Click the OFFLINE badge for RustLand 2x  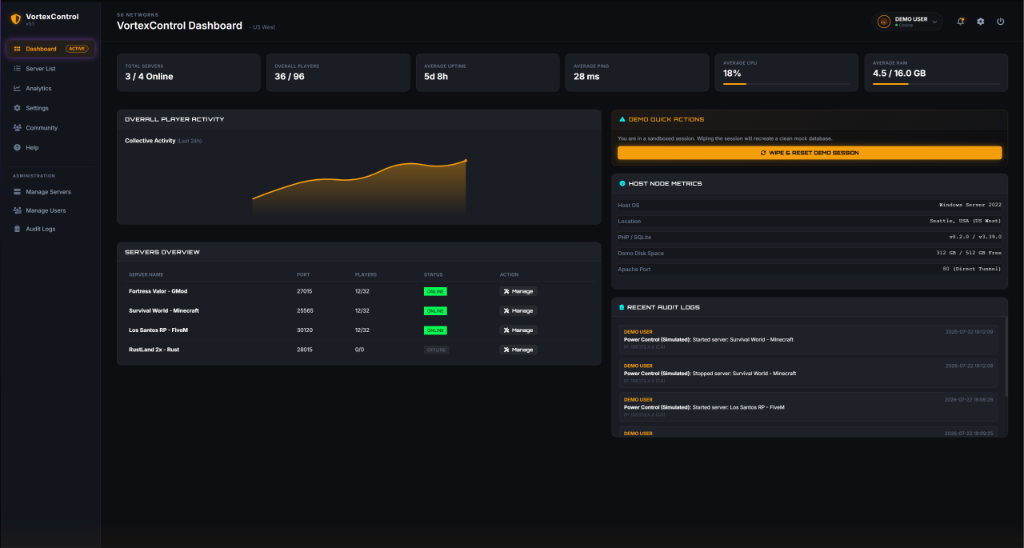[436, 350]
